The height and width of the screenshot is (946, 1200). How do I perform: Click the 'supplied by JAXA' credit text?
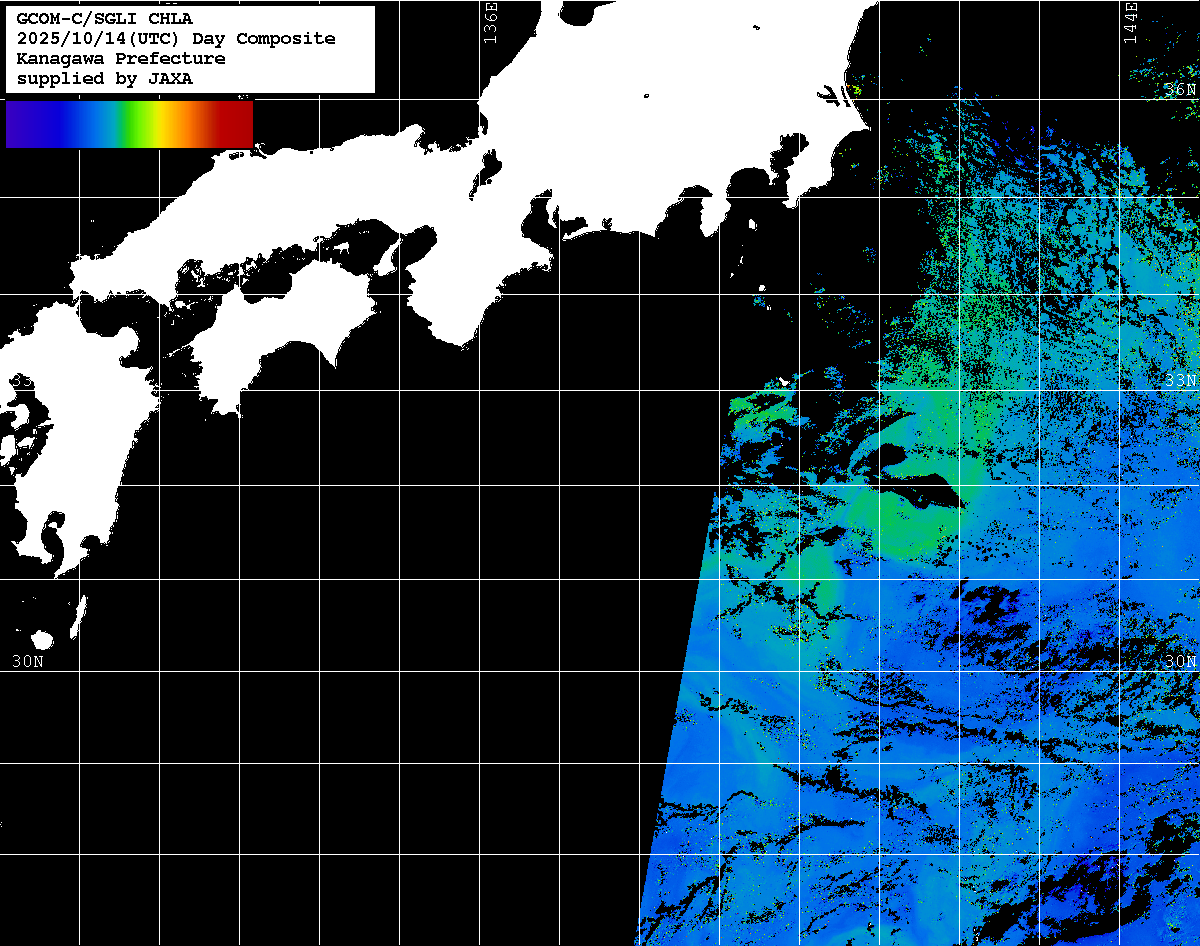tap(104, 78)
